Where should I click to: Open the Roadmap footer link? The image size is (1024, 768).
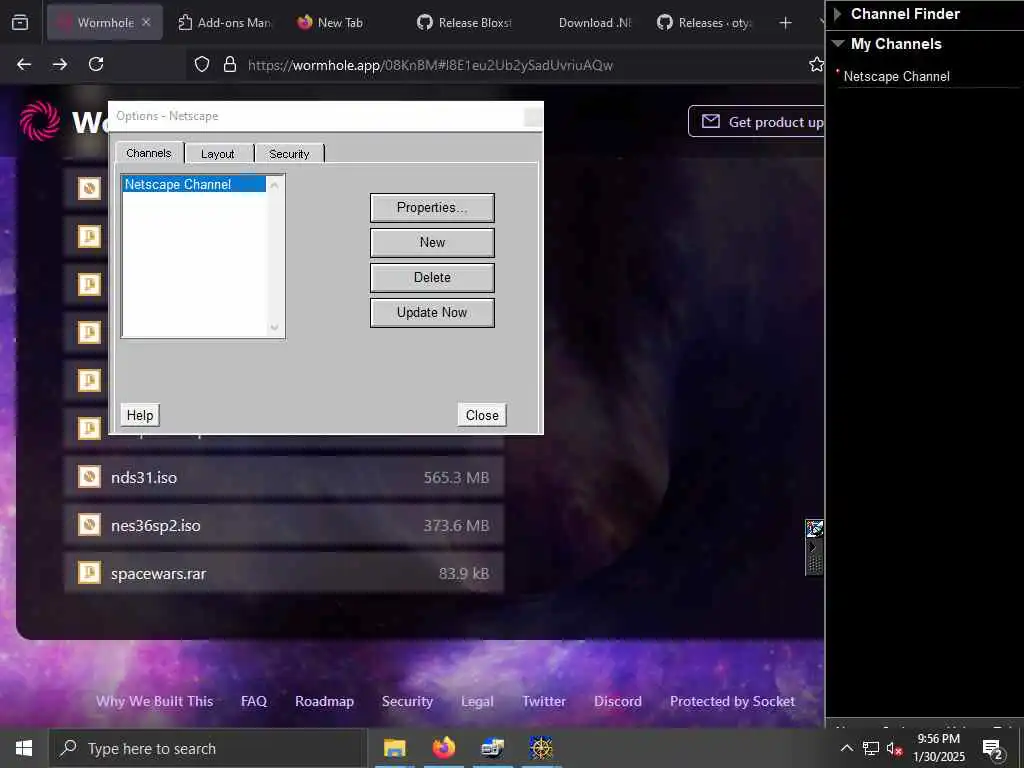pos(324,701)
